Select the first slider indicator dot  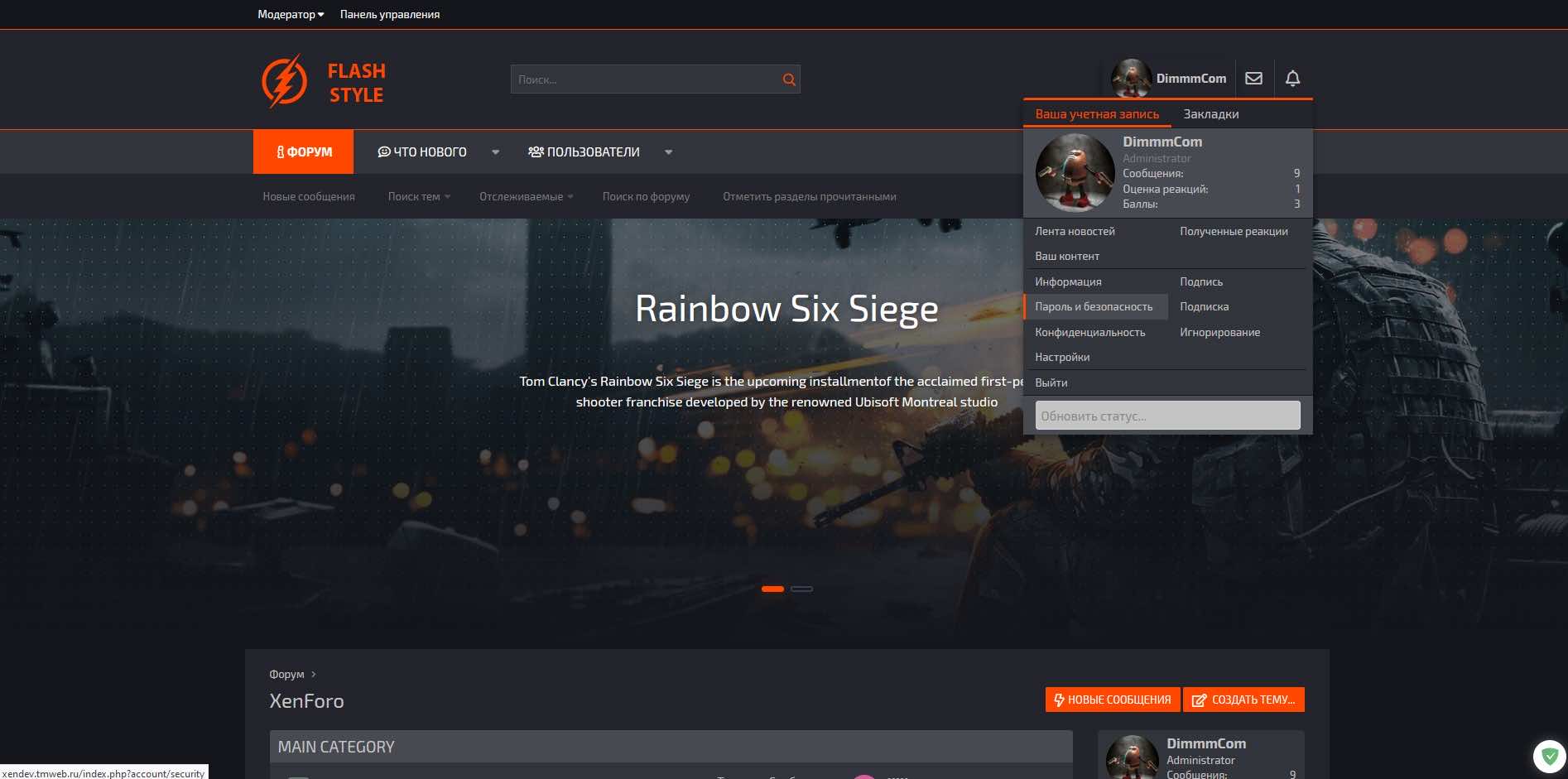(772, 589)
